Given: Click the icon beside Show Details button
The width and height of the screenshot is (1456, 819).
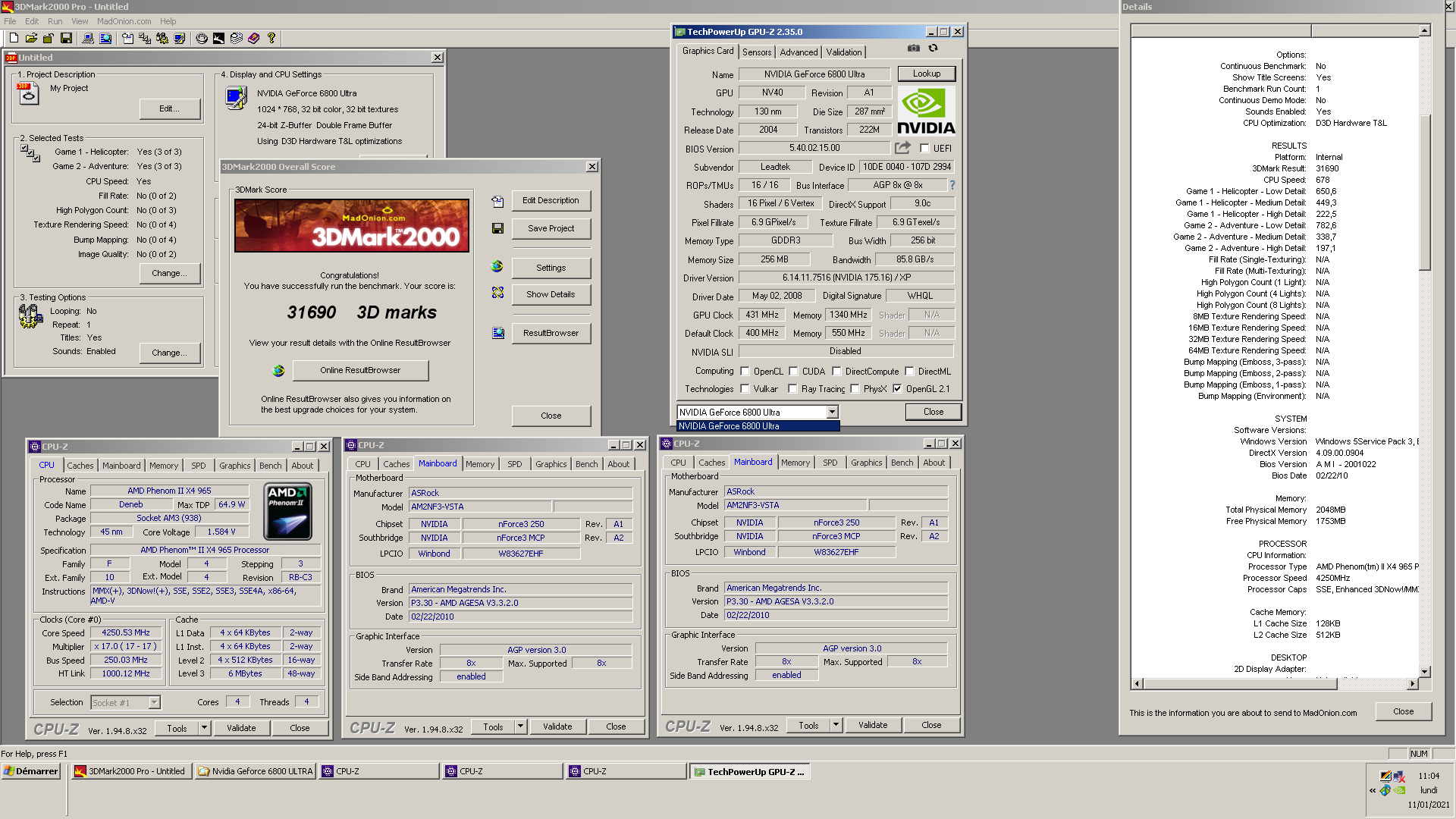Looking at the screenshot, I should click(x=497, y=293).
